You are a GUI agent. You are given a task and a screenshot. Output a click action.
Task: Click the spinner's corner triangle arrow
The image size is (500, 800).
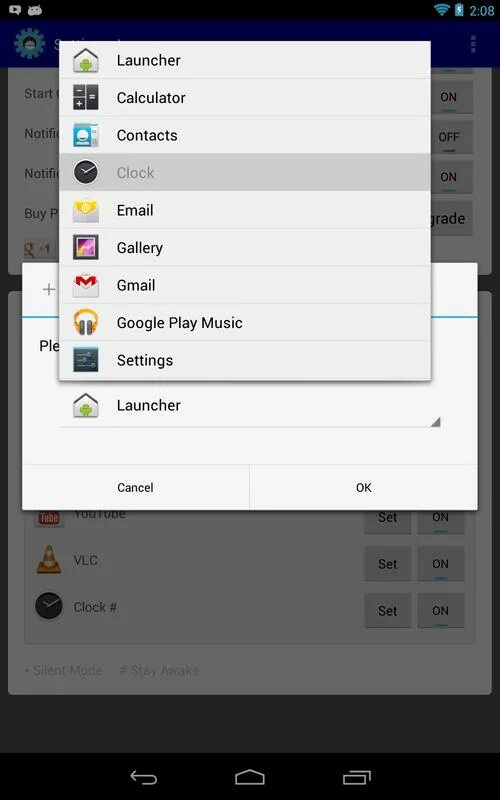tap(435, 421)
